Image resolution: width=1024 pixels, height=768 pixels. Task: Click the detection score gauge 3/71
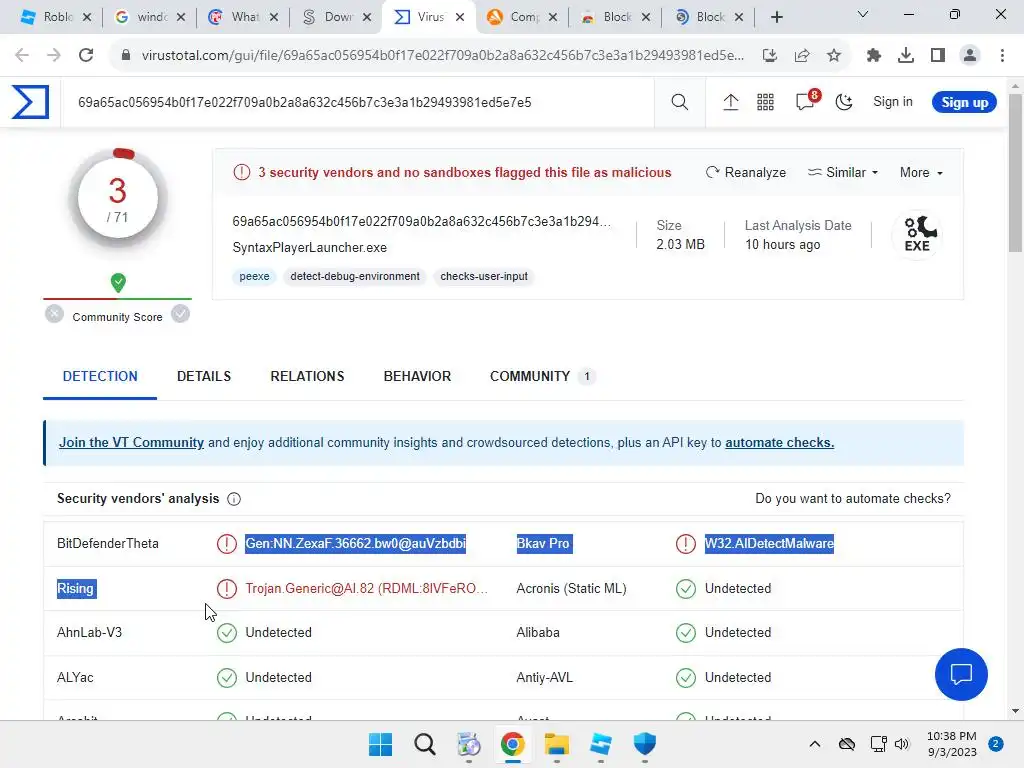(118, 198)
